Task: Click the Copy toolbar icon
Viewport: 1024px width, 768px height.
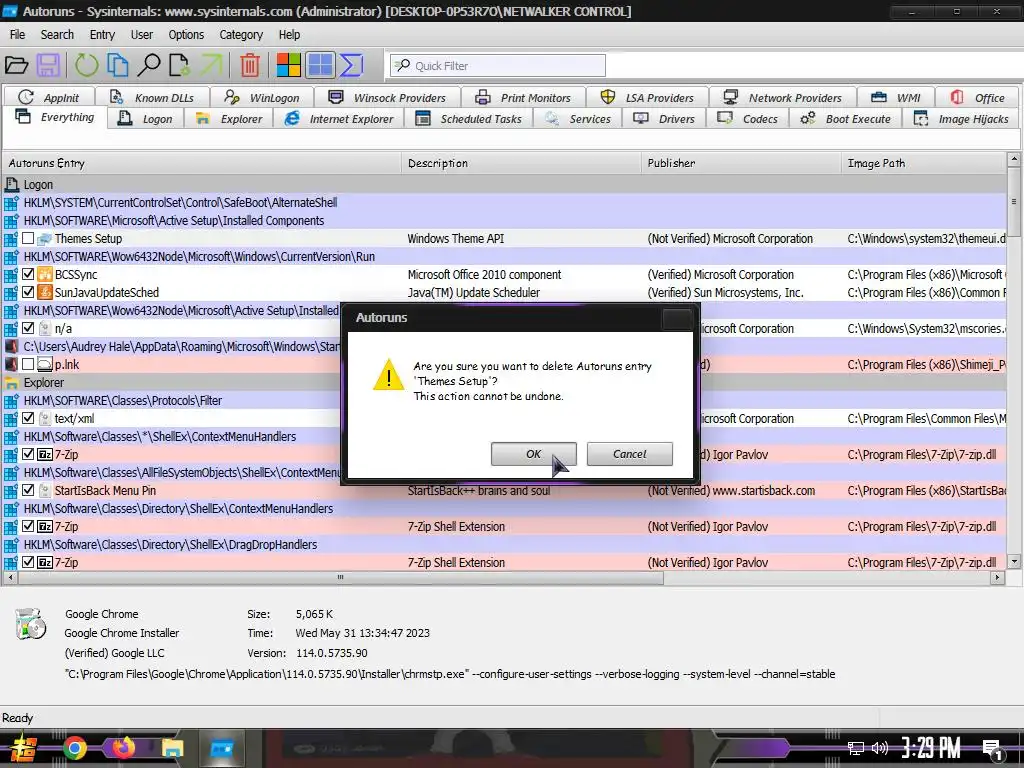Action: click(x=118, y=65)
